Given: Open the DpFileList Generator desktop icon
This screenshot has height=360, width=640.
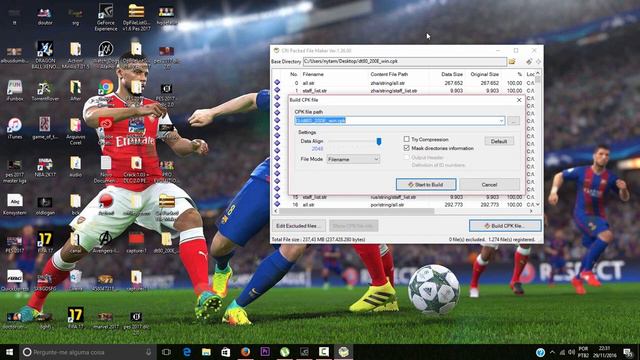Looking at the screenshot, I should pos(136,18).
